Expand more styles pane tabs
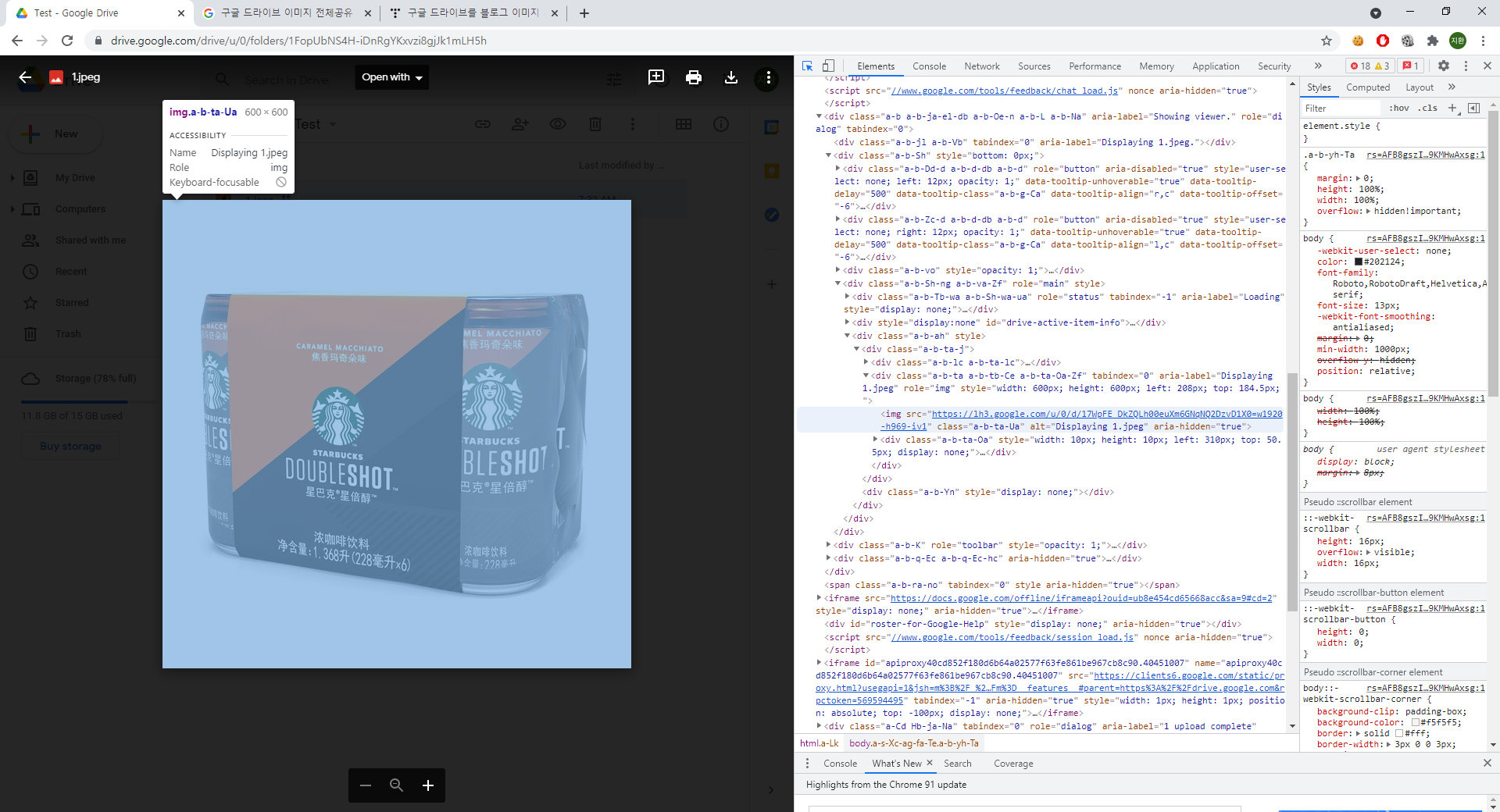This screenshot has height=812, width=1500. [1452, 87]
